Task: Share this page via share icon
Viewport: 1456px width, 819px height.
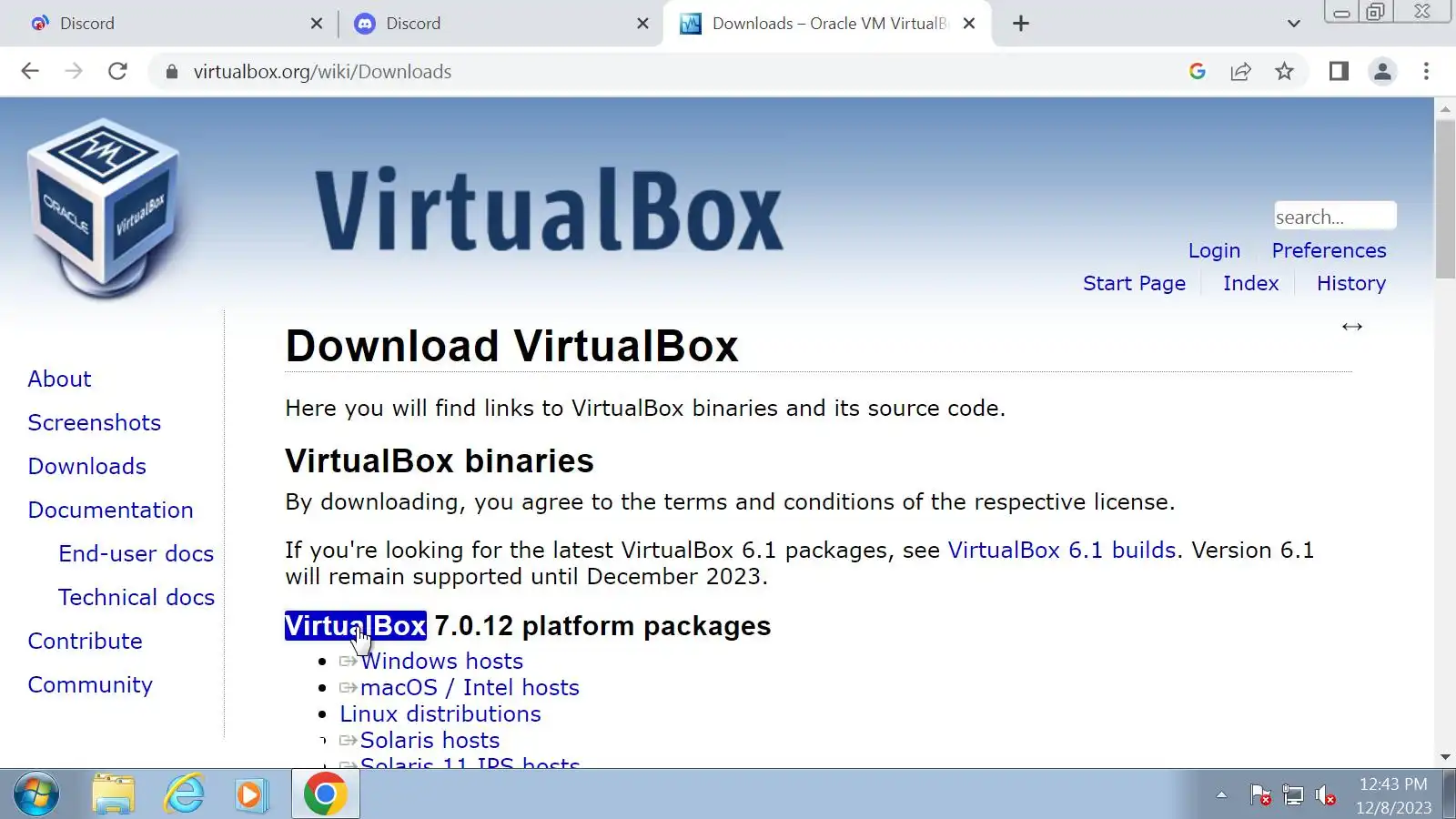Action: coord(1240,71)
